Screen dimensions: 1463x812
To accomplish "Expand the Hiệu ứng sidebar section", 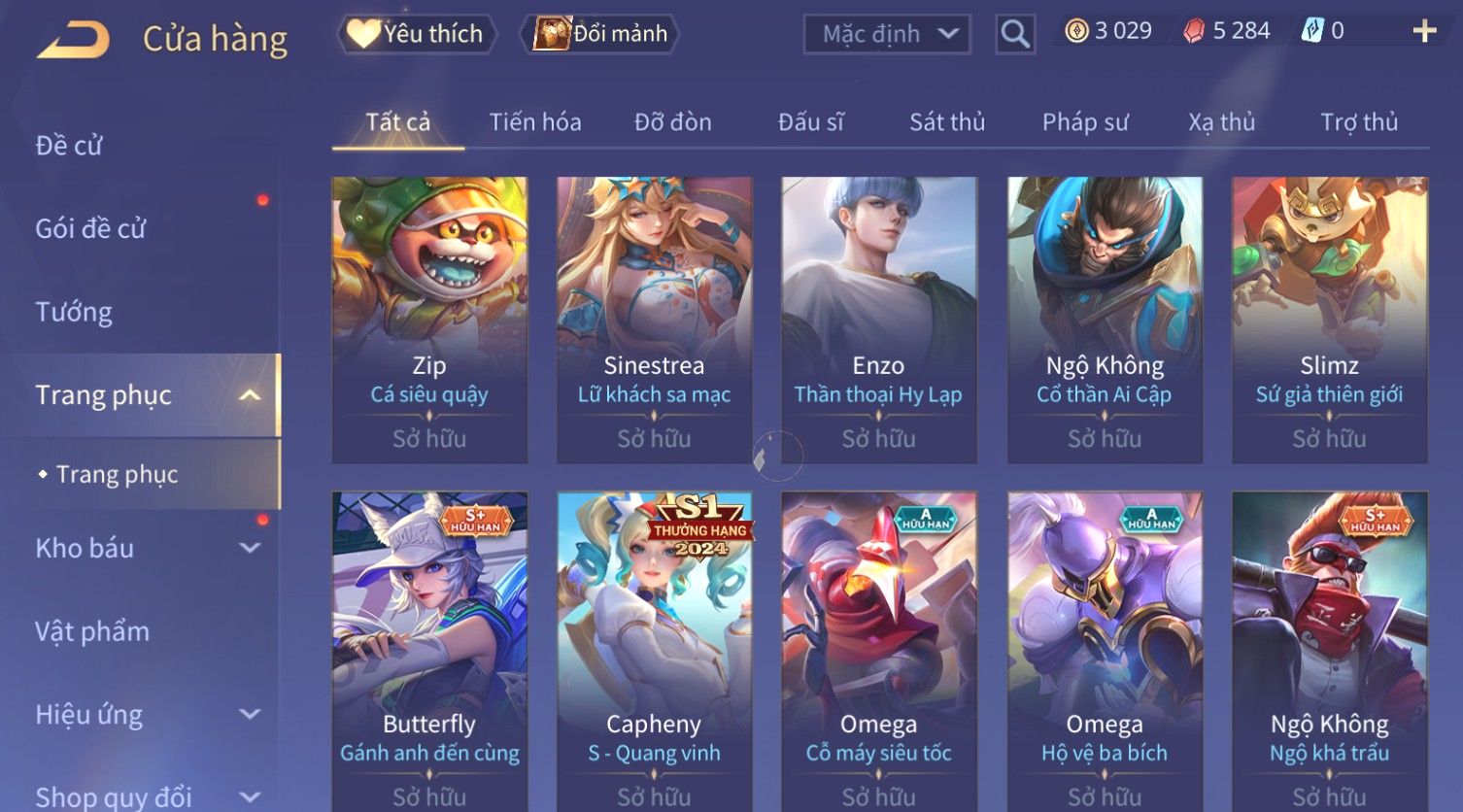I will (x=250, y=714).
